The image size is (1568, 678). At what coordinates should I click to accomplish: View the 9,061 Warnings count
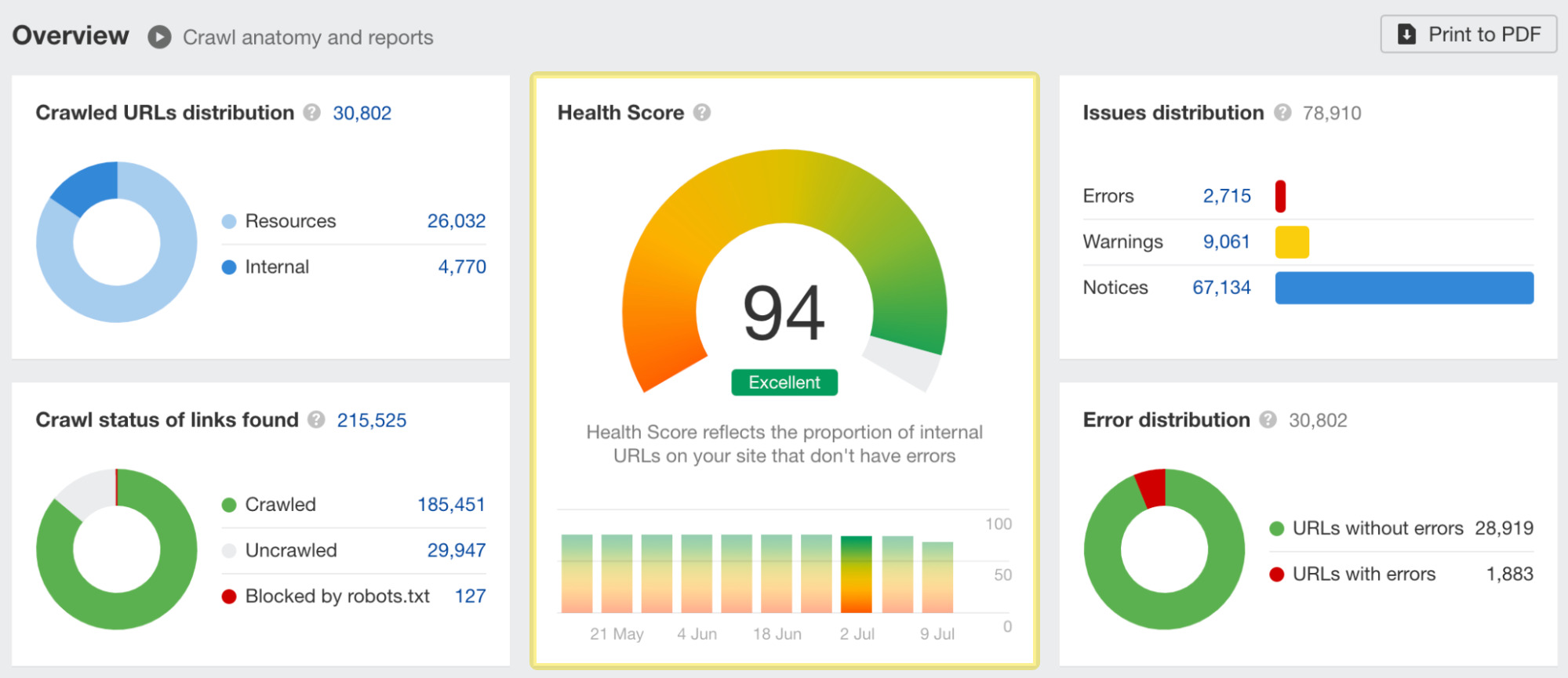[1226, 241]
